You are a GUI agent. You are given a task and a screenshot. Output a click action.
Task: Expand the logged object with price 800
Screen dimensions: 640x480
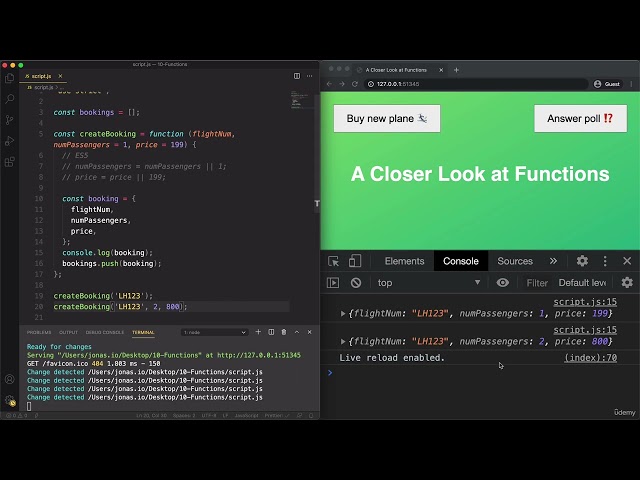pyautogui.click(x=343, y=341)
